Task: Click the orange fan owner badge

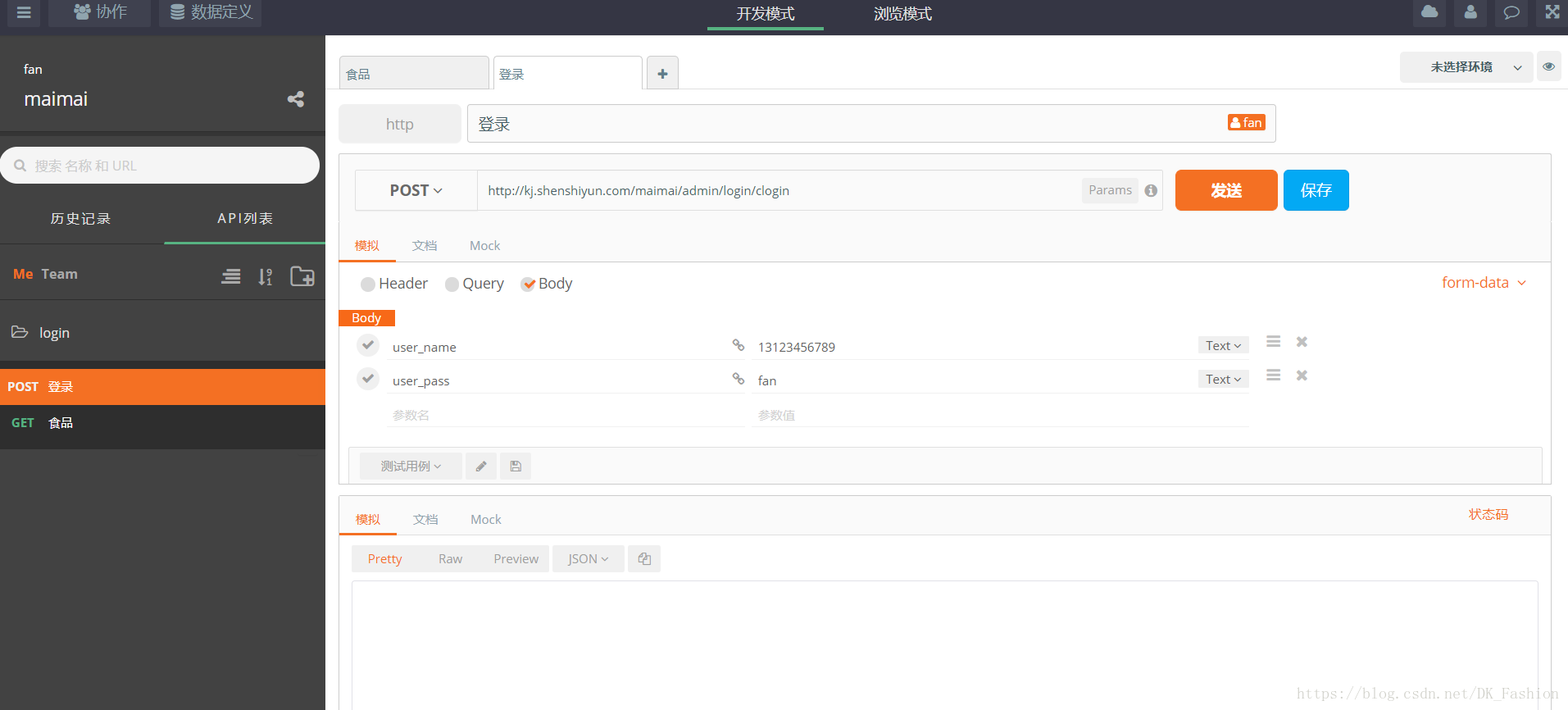Action: [1247, 122]
